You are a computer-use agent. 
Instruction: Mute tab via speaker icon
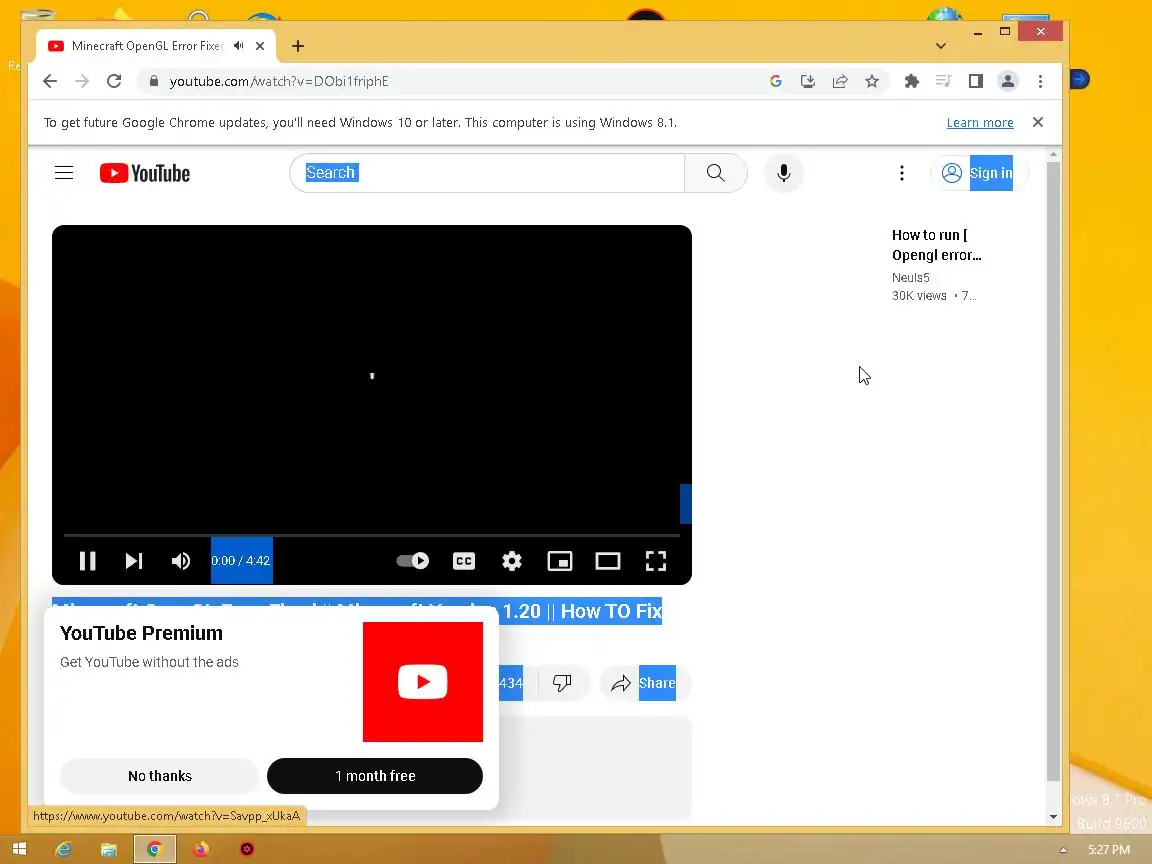238,46
